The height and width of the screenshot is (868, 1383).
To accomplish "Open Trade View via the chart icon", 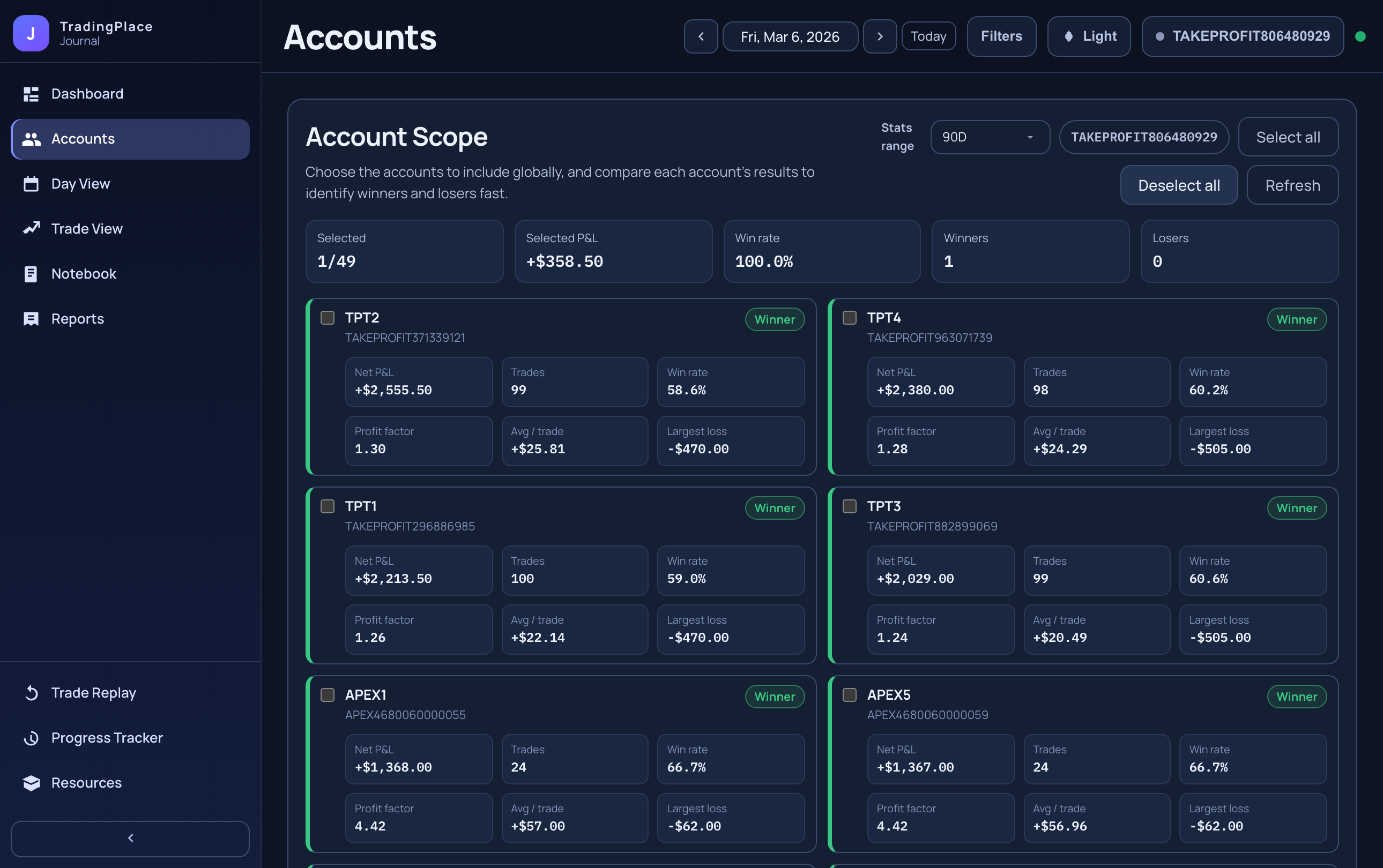I will 31,228.
